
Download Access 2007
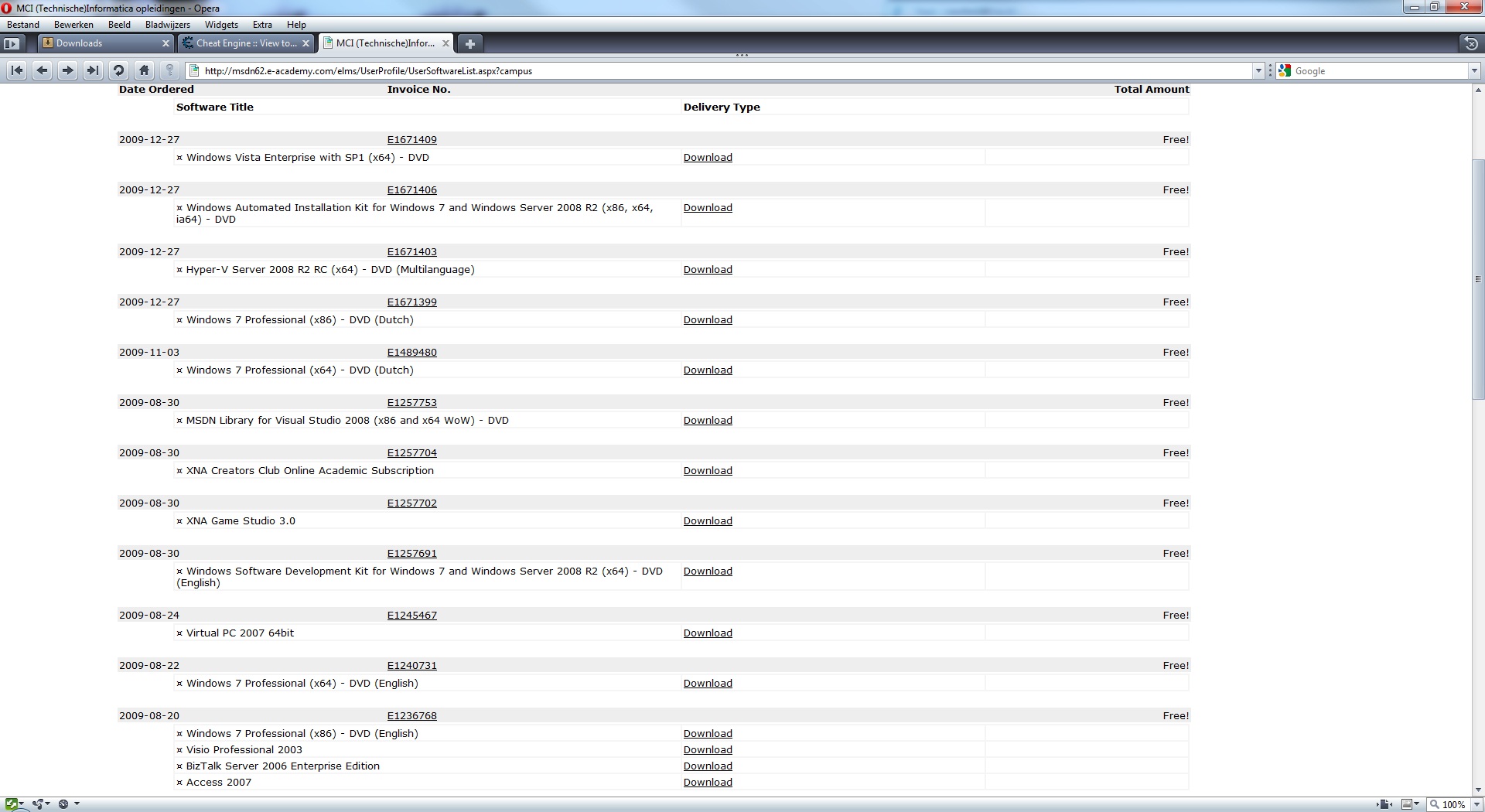pyautogui.click(x=708, y=783)
